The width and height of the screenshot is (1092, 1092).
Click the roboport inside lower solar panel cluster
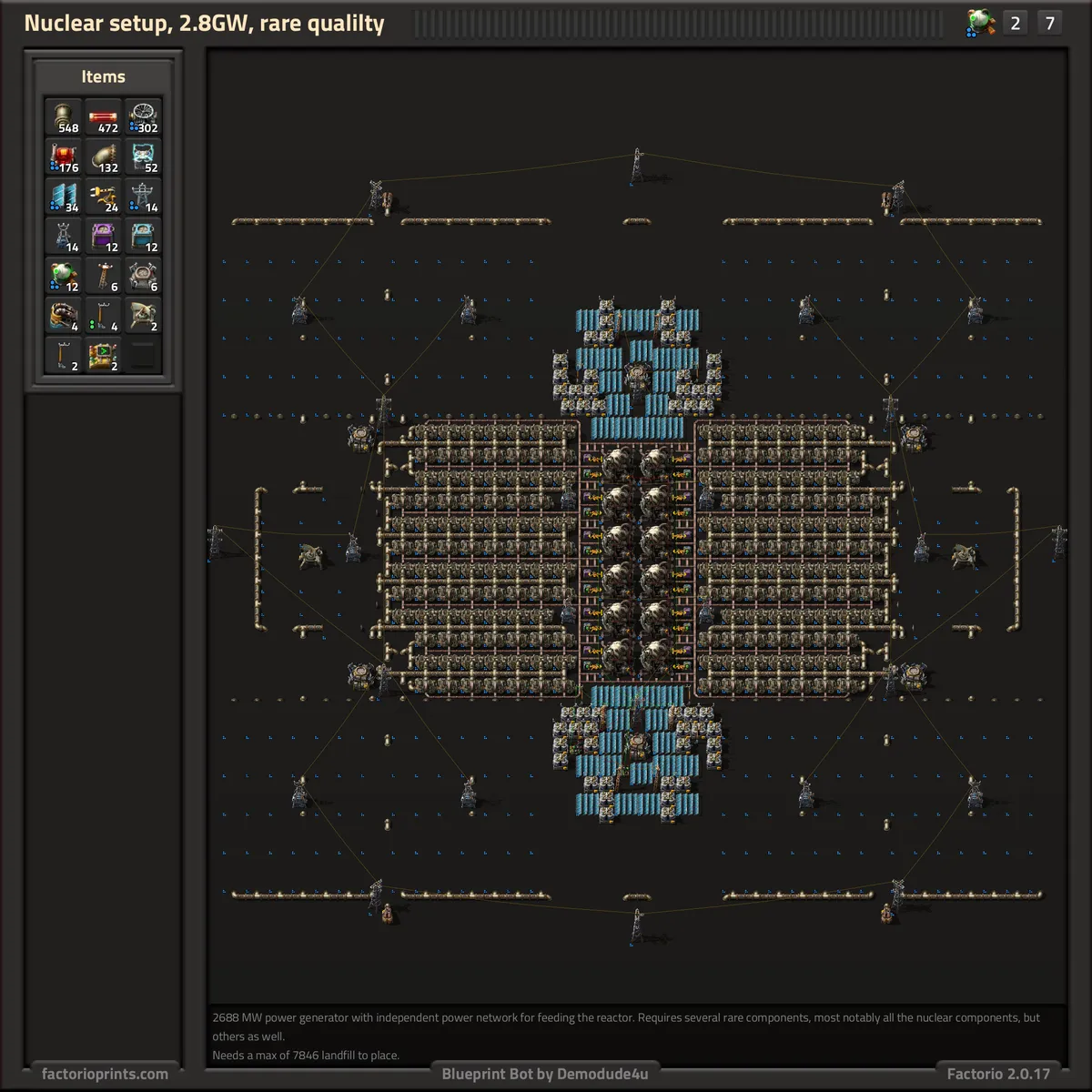pyautogui.click(x=637, y=743)
